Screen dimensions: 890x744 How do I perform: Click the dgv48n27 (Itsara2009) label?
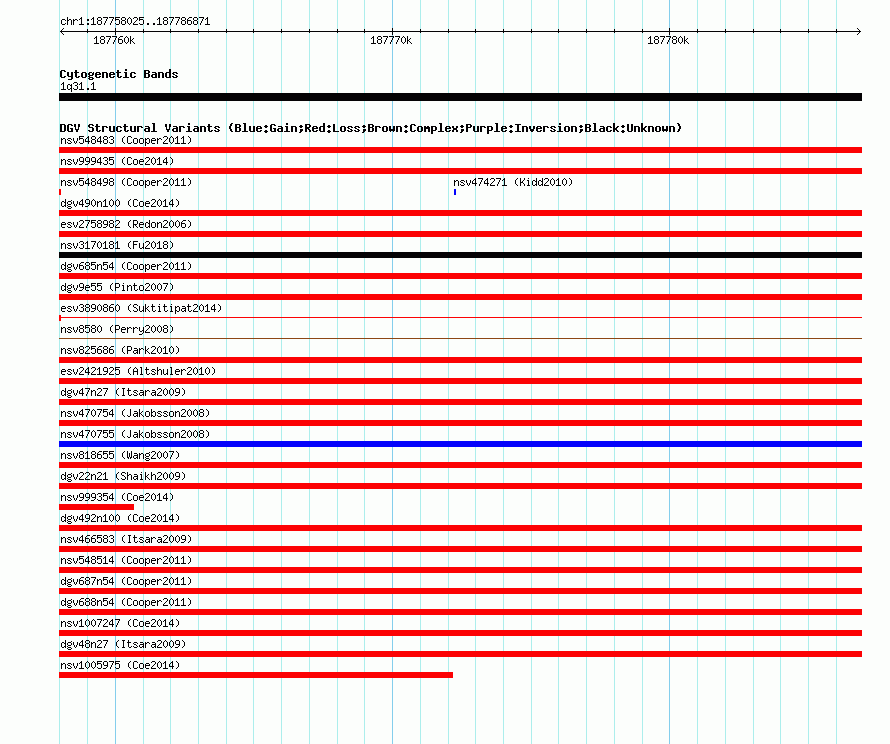(x=123, y=644)
